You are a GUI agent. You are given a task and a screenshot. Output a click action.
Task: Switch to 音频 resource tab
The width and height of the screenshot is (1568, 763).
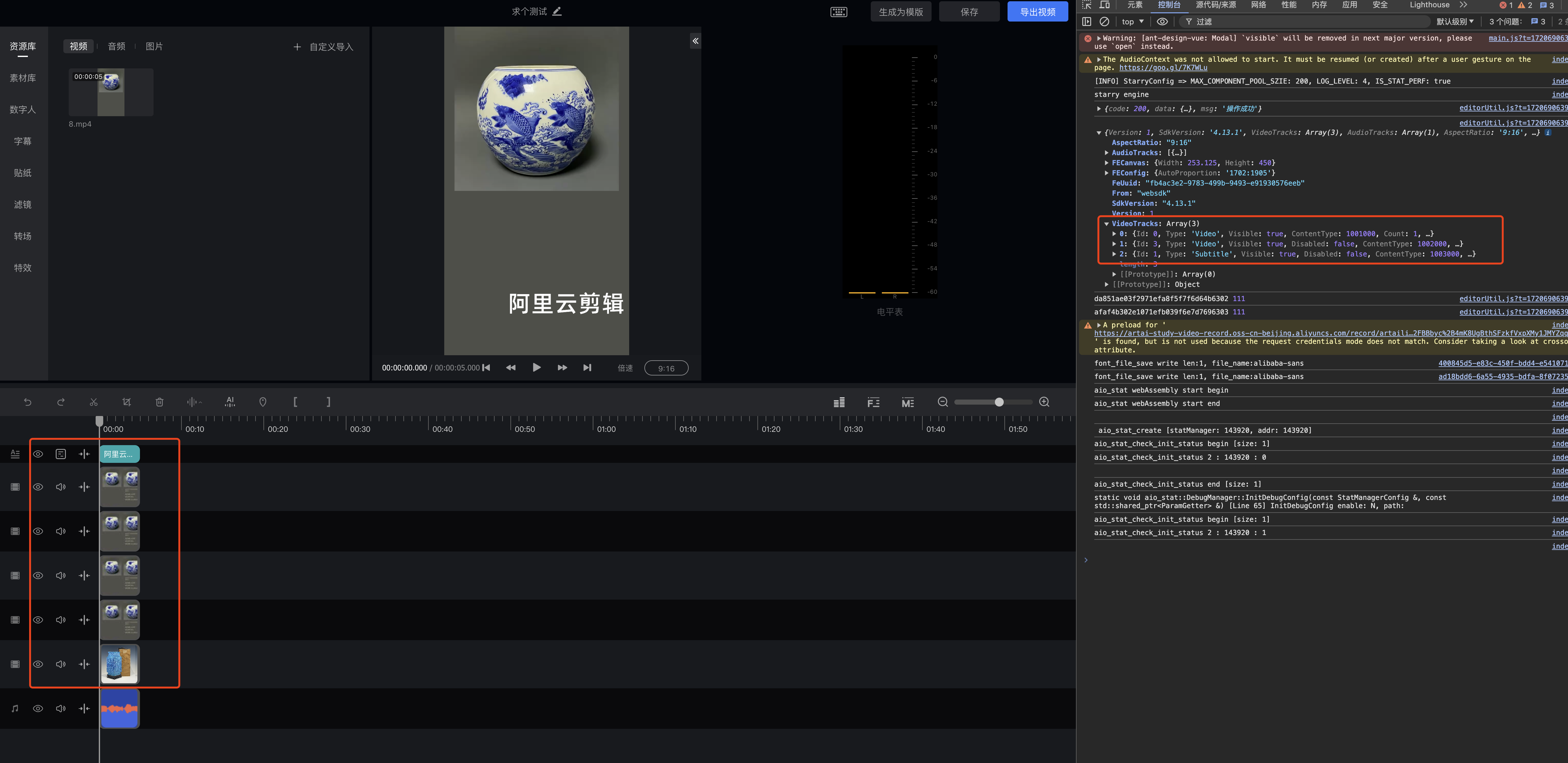point(116,46)
